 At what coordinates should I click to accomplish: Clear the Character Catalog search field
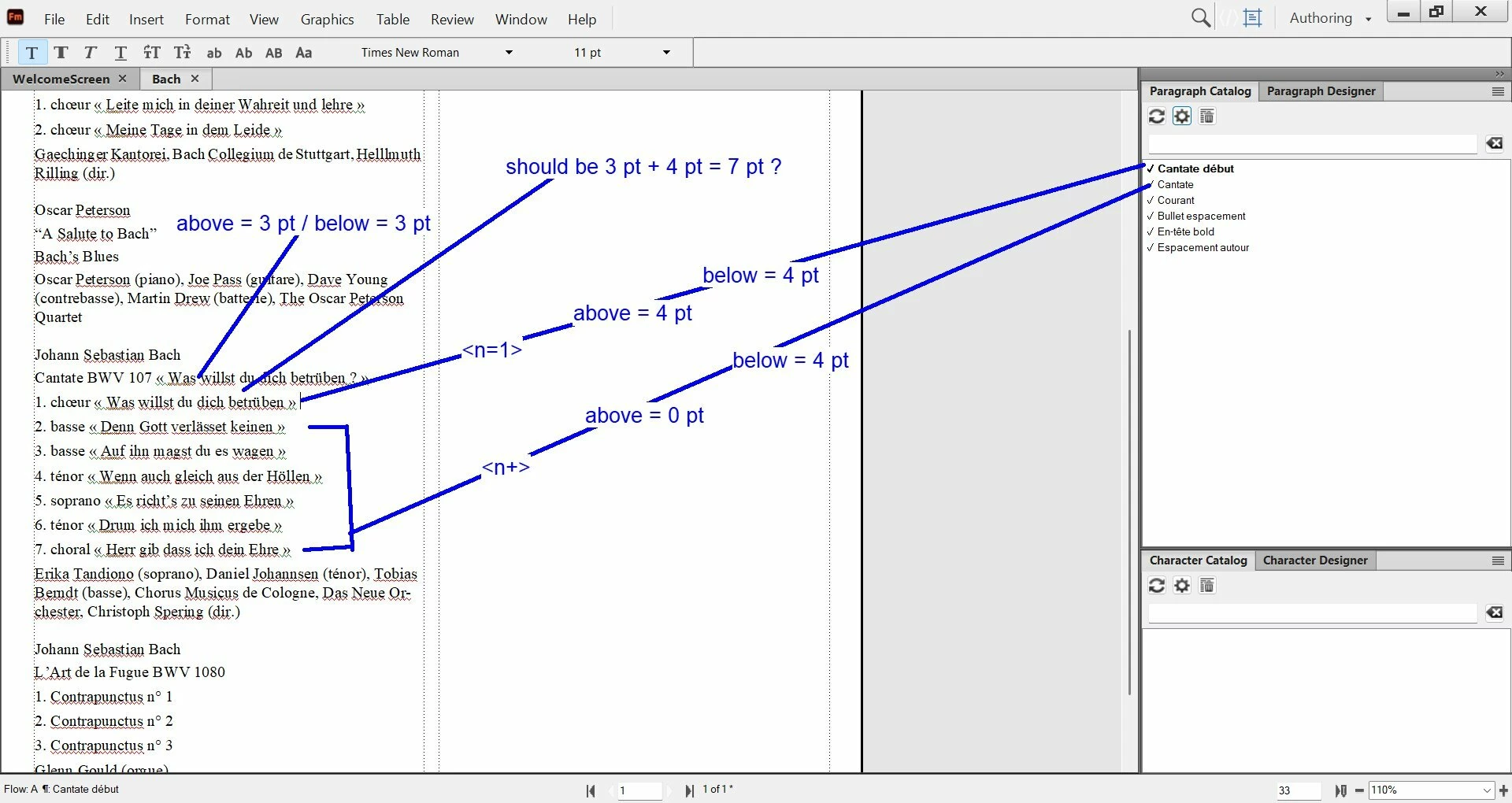[1494, 612]
